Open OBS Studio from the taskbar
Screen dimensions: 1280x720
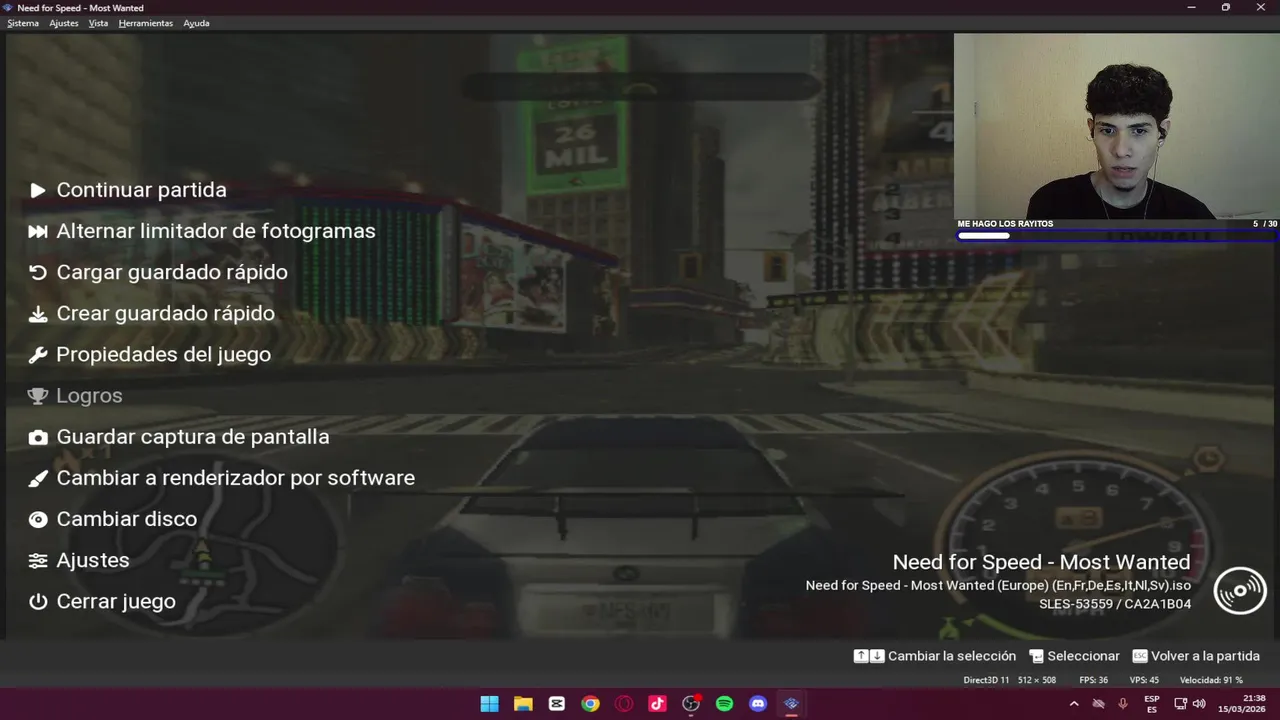pyautogui.click(x=691, y=704)
